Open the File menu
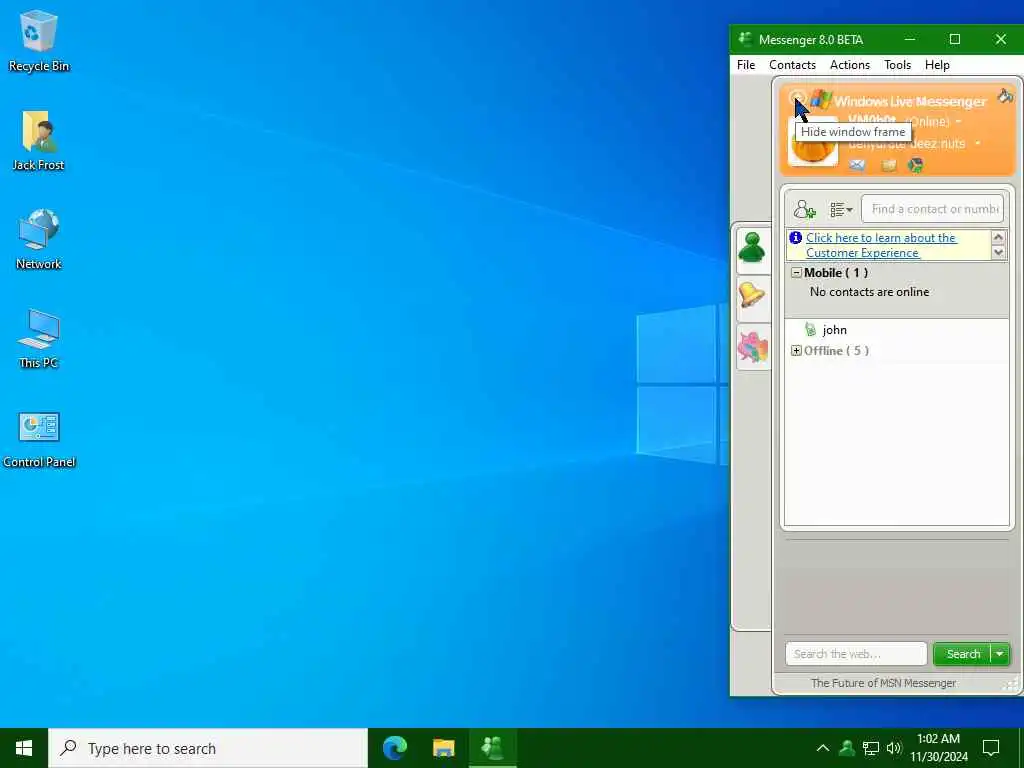The width and height of the screenshot is (1024, 768). click(x=746, y=65)
